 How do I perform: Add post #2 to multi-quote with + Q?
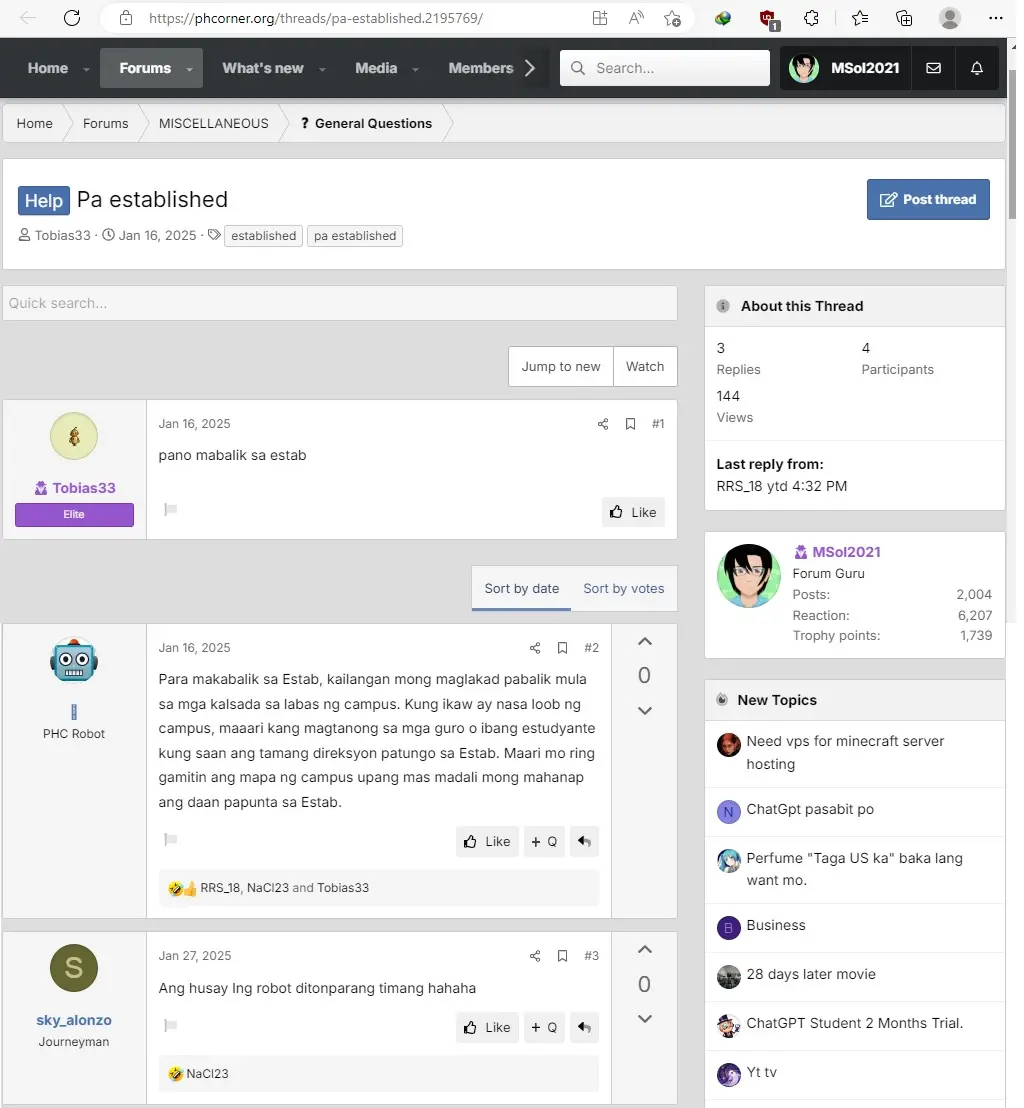[544, 842]
